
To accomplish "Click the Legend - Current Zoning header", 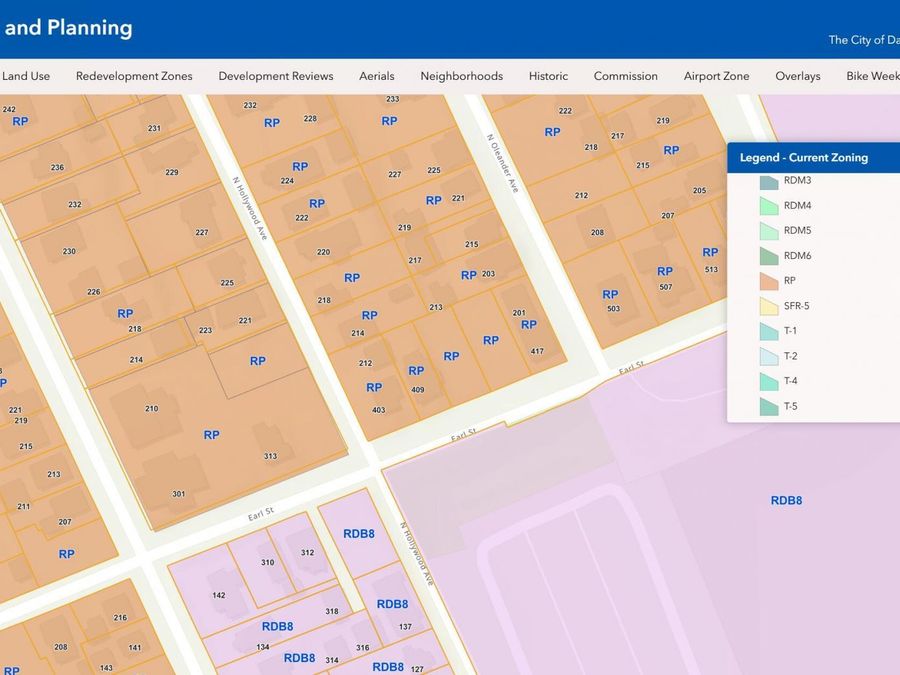I will 804,157.
